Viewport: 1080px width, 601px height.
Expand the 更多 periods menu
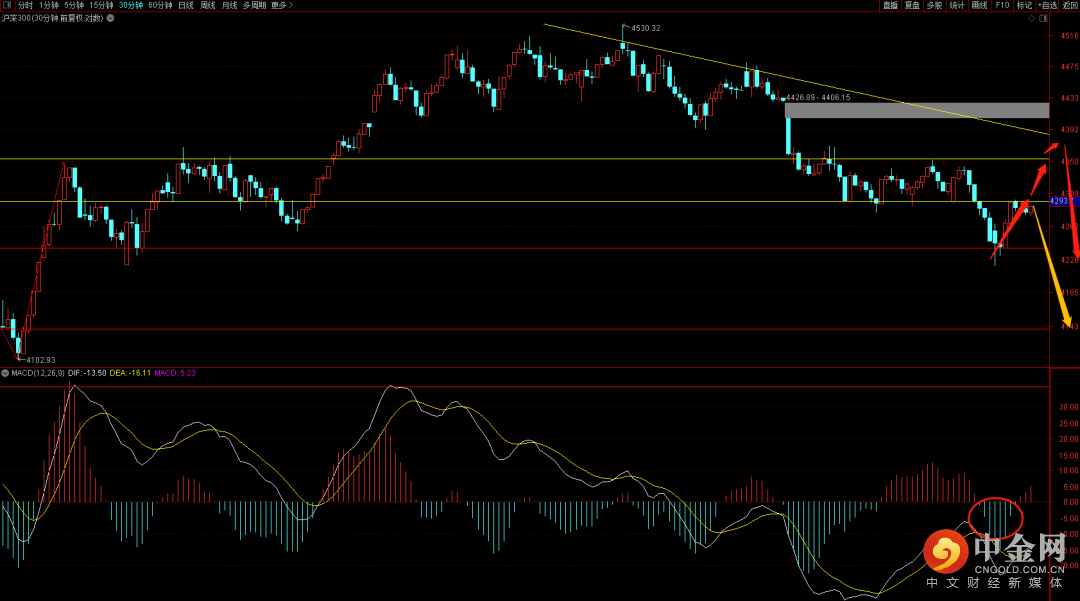click(x=282, y=5)
